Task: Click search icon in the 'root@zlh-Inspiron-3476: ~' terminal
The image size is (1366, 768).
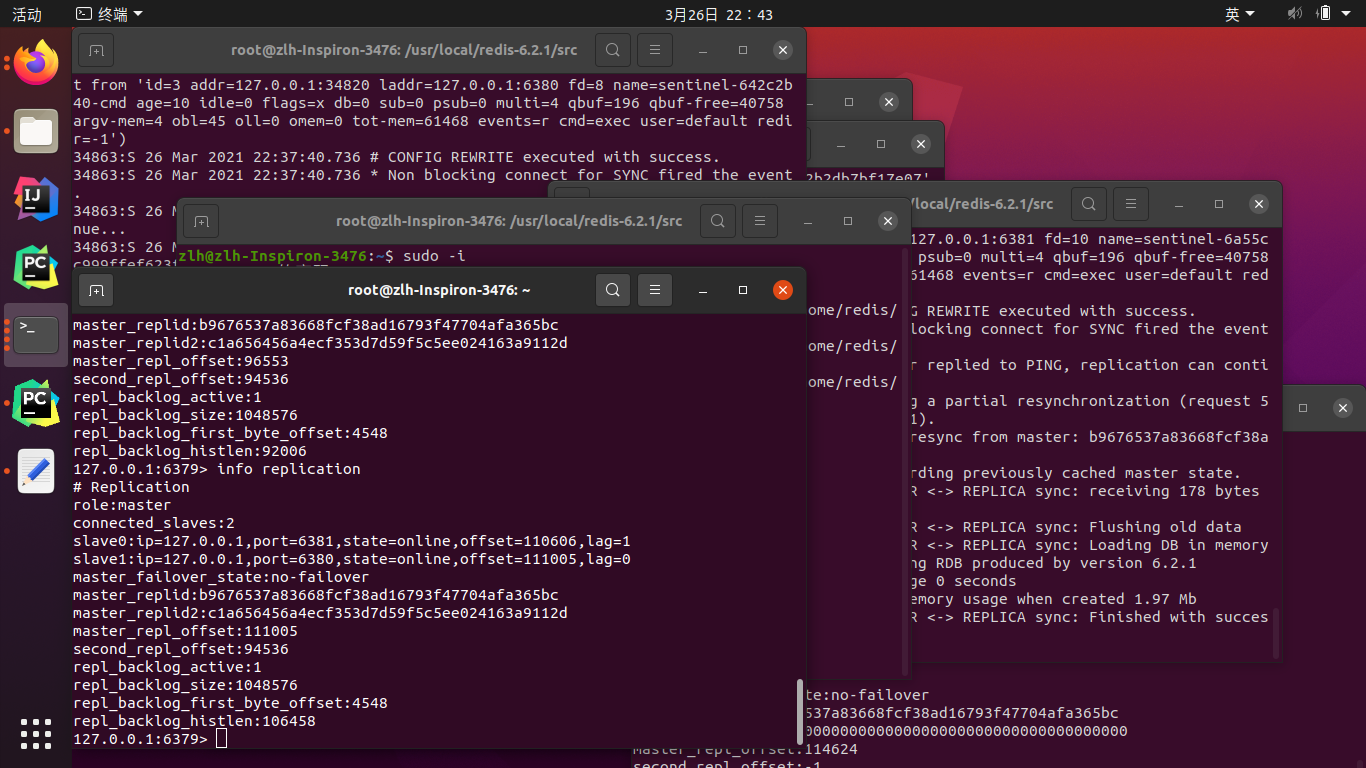Action: pyautogui.click(x=612, y=290)
